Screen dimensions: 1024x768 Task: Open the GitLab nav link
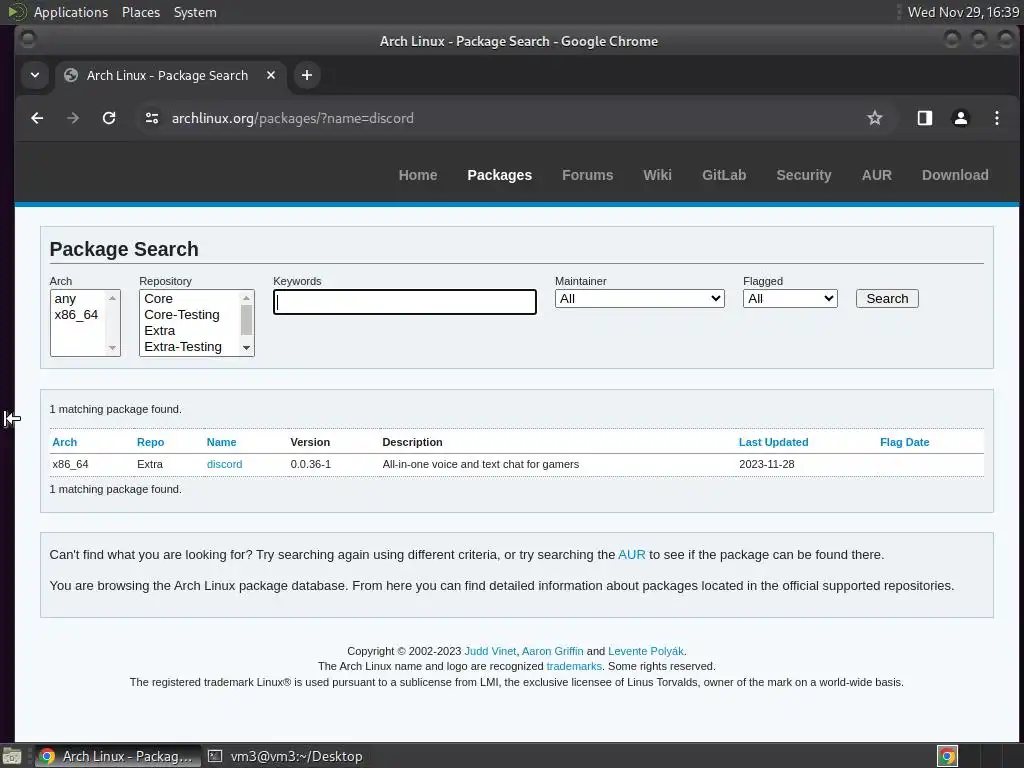click(724, 175)
